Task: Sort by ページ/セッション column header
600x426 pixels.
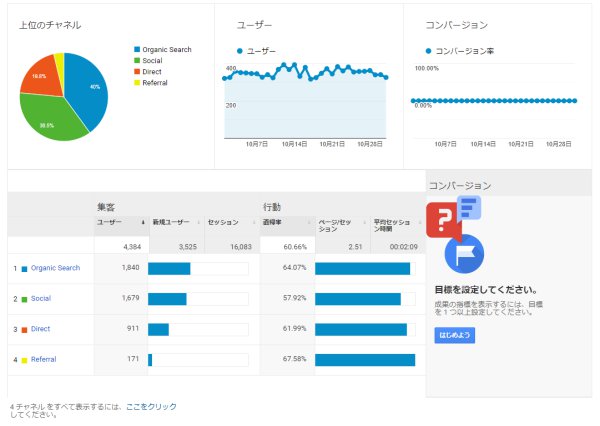Action: (x=342, y=226)
